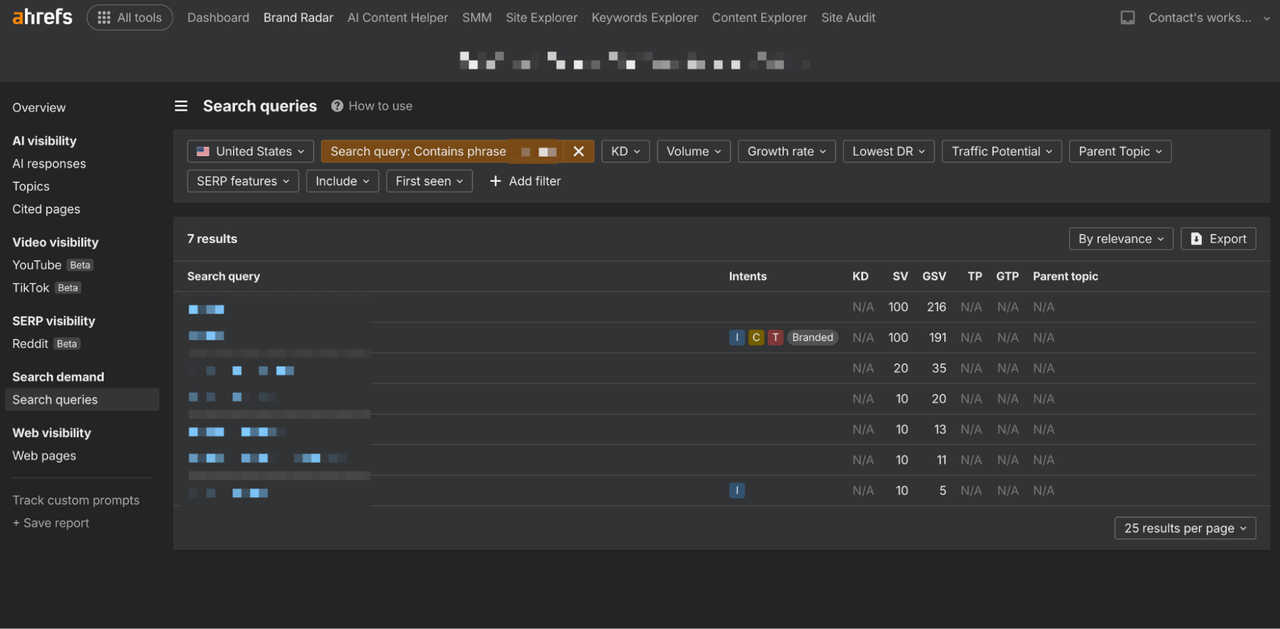Click the Export file icon button

coord(1196,239)
